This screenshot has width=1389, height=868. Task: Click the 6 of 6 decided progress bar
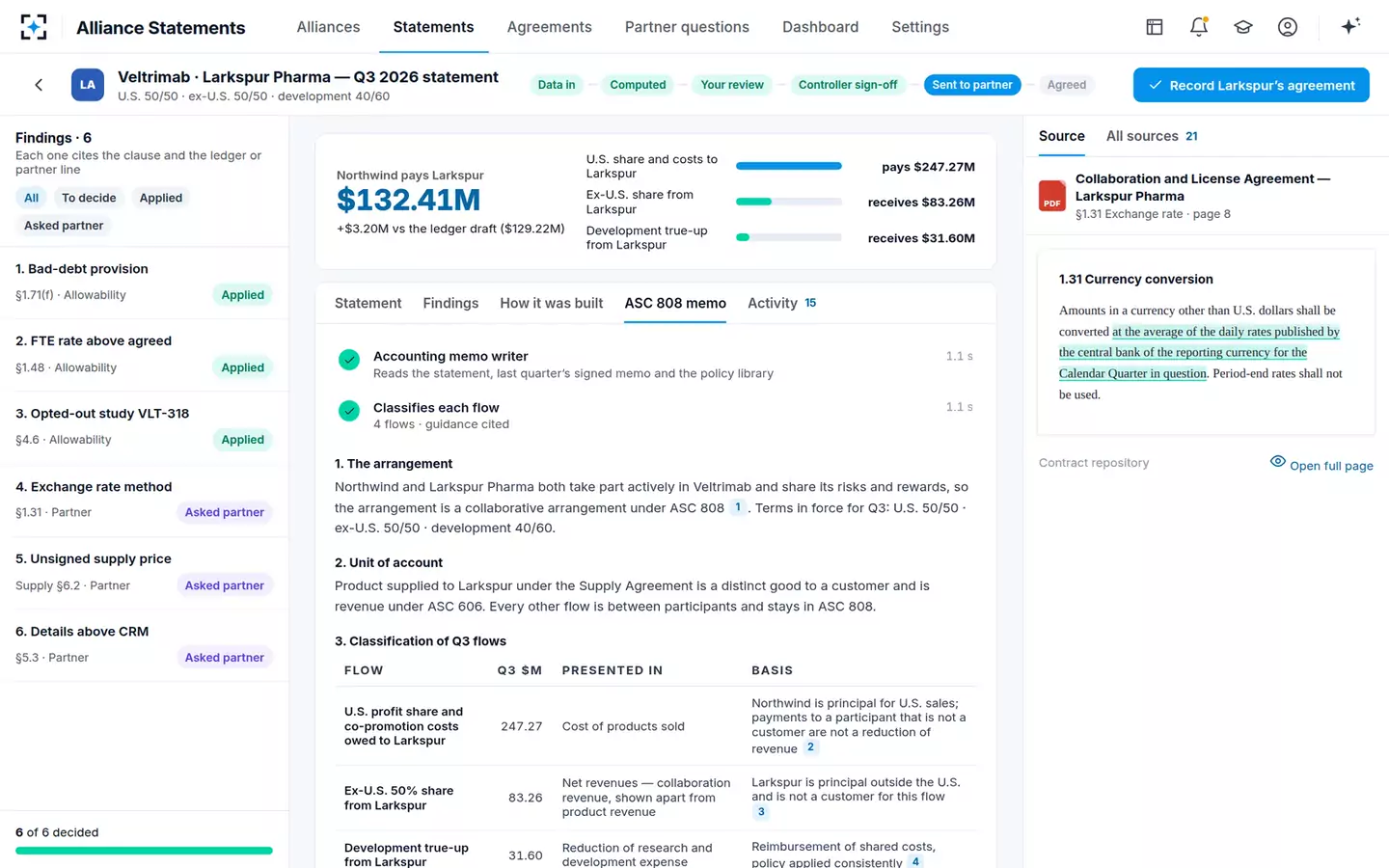(144, 851)
